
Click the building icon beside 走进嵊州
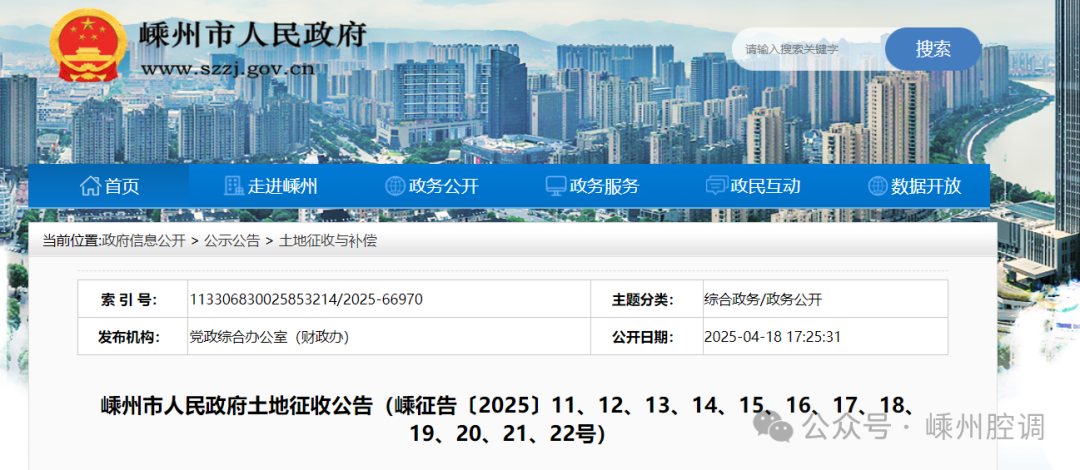(x=234, y=185)
